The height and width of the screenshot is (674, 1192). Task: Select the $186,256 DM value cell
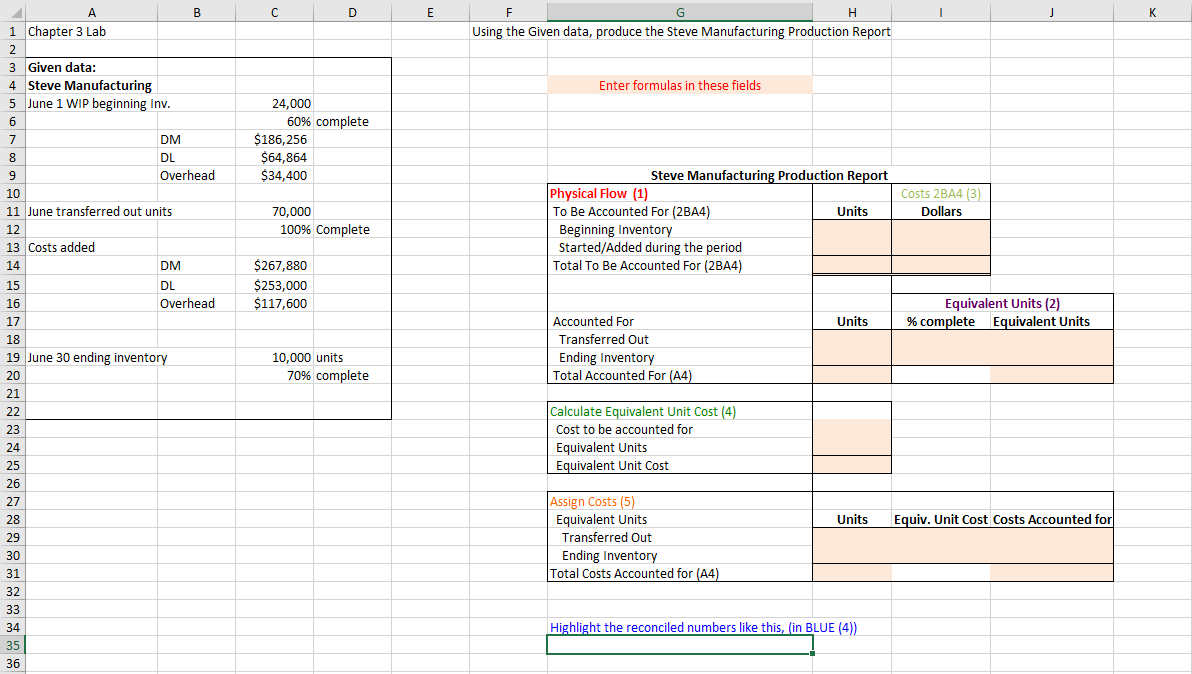[x=274, y=139]
